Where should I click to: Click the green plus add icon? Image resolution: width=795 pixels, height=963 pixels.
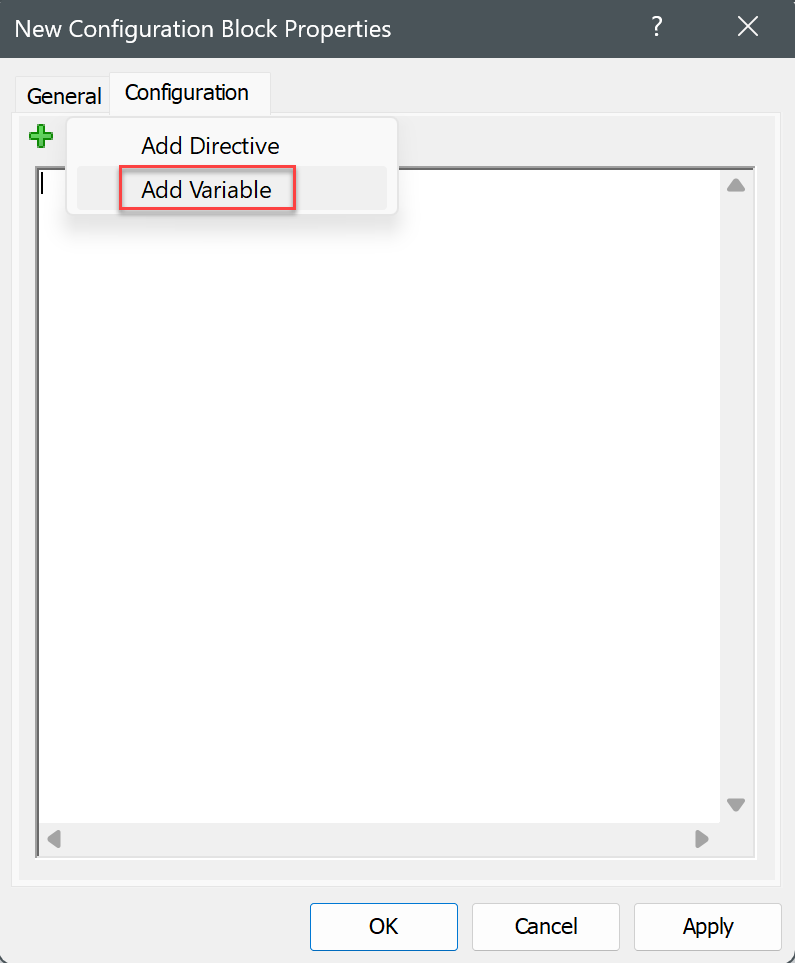pos(41,136)
